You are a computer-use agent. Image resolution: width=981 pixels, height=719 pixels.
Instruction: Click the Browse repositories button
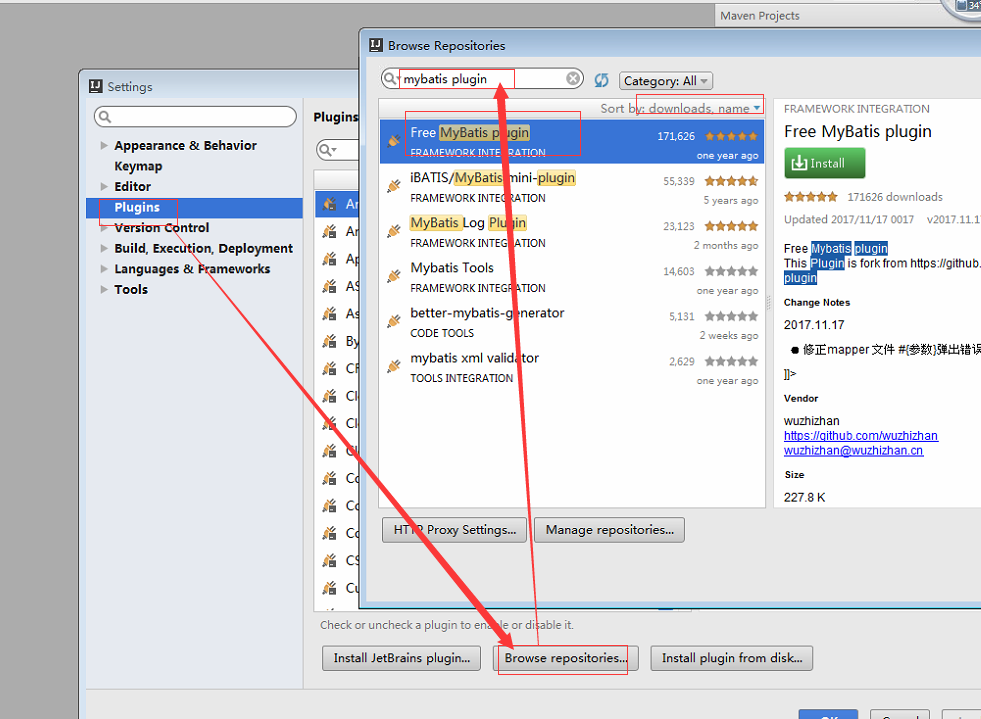(565, 658)
